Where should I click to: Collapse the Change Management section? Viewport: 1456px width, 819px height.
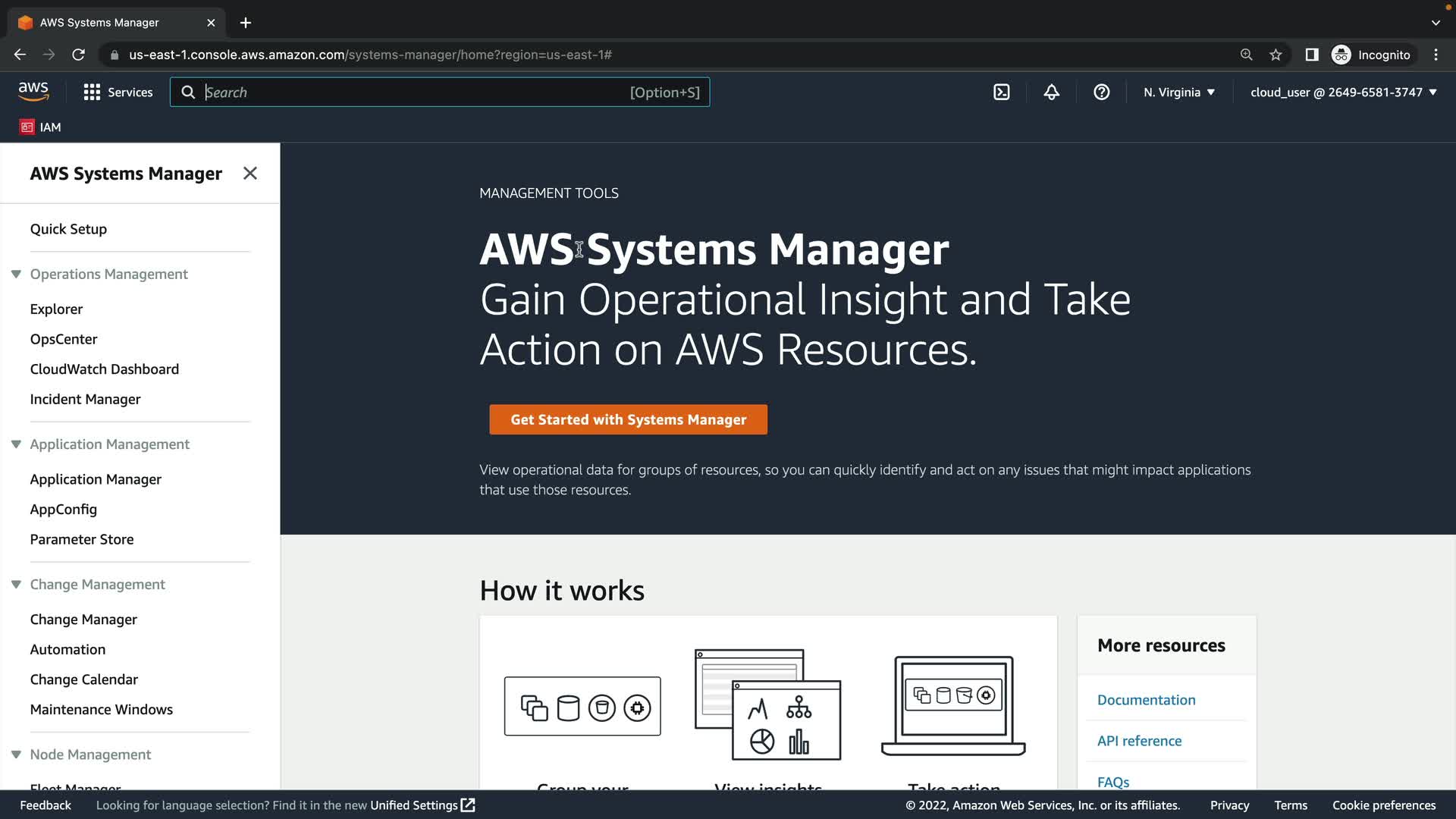click(x=16, y=585)
